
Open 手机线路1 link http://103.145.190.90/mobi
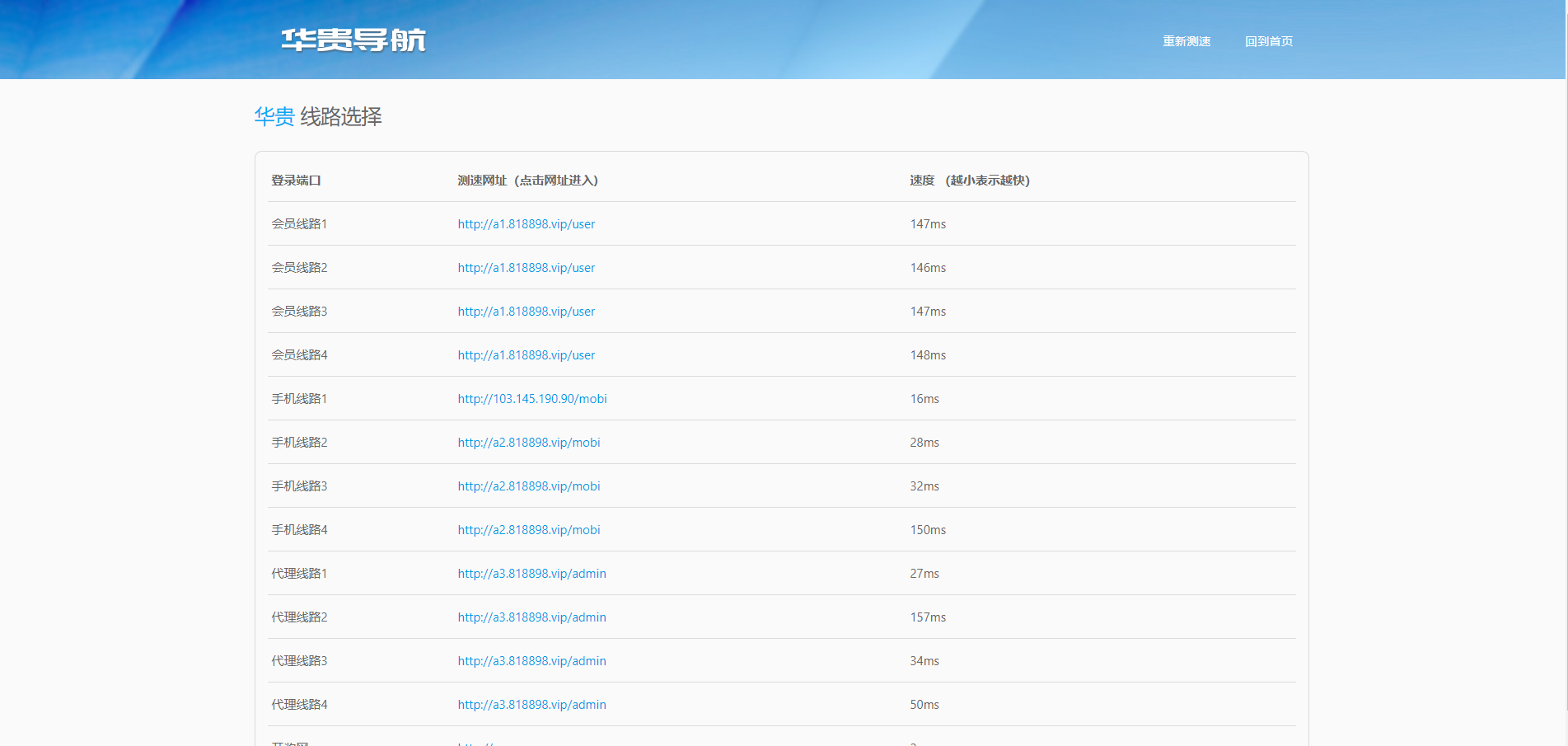click(x=531, y=398)
